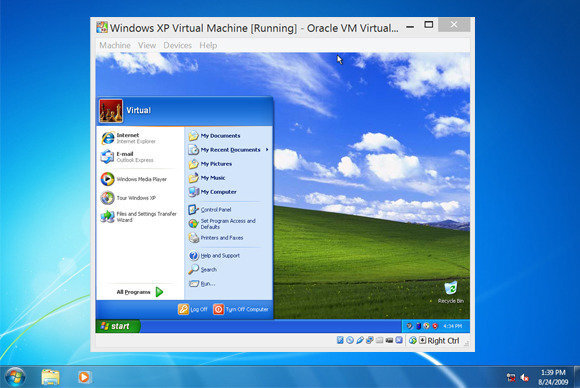Open My Computer from the start menu
This screenshot has height=388, width=580.
point(212,192)
